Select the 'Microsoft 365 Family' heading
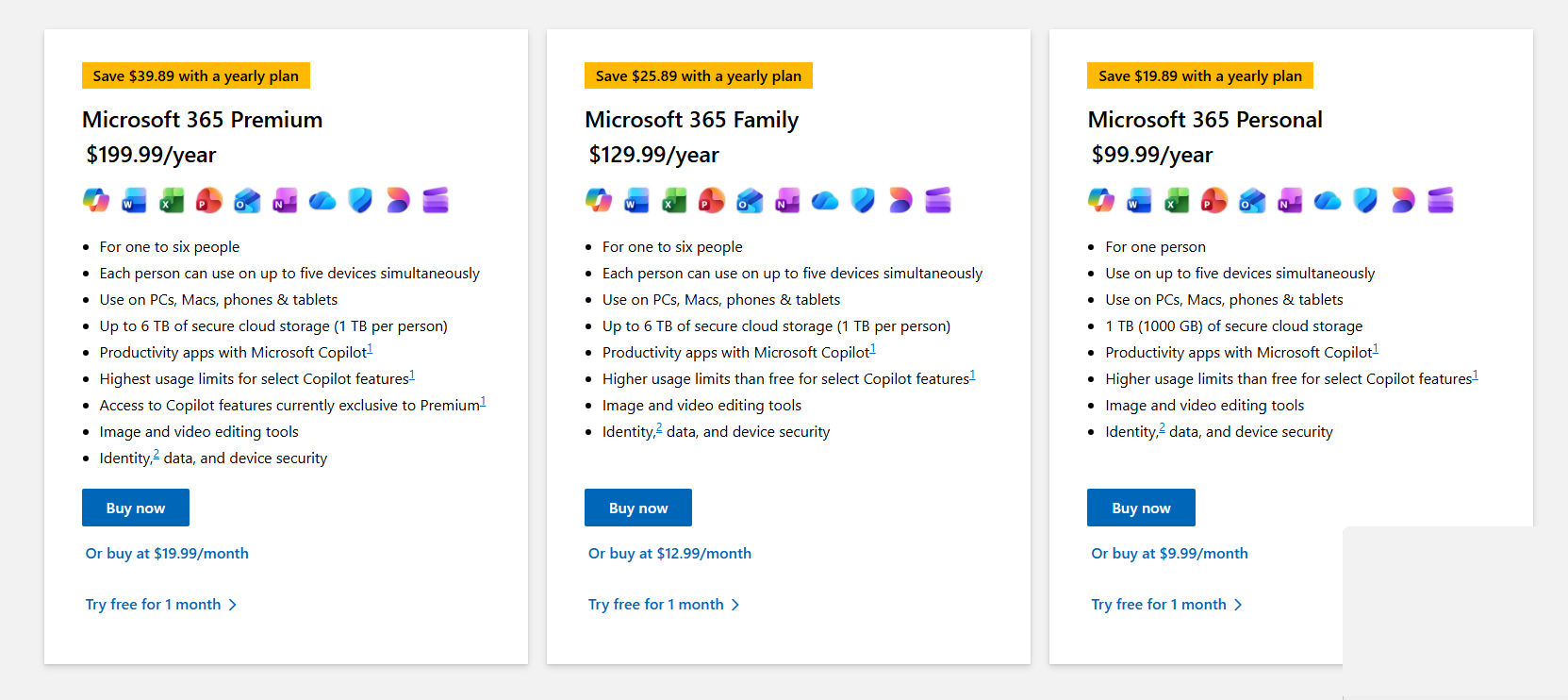Viewport: 1568px width, 700px height. pos(692,120)
